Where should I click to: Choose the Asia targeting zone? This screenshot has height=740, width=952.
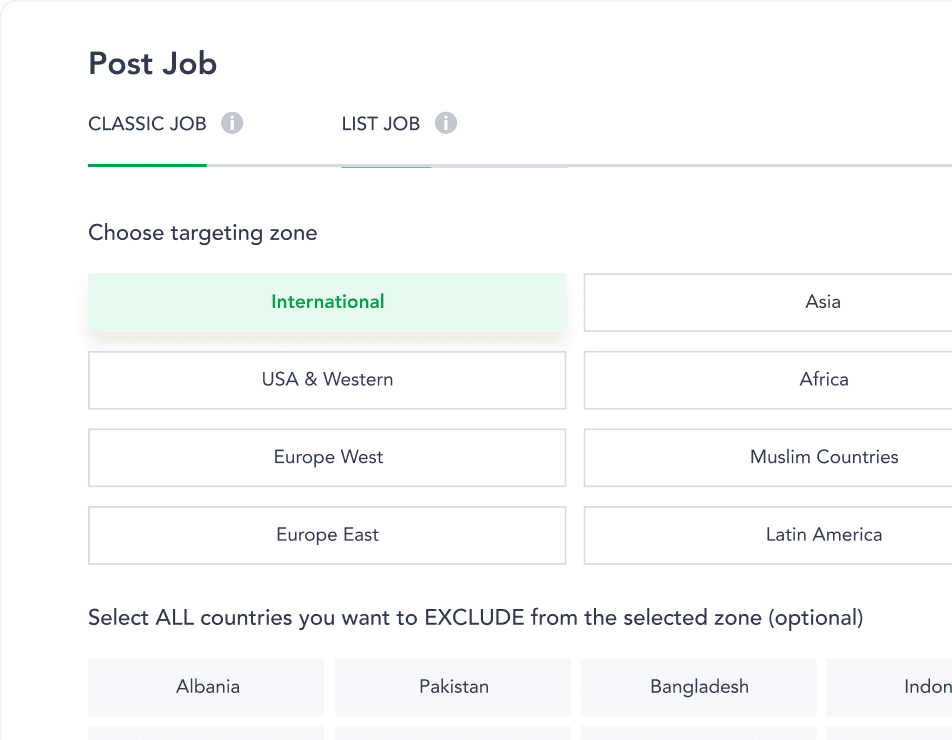point(823,302)
